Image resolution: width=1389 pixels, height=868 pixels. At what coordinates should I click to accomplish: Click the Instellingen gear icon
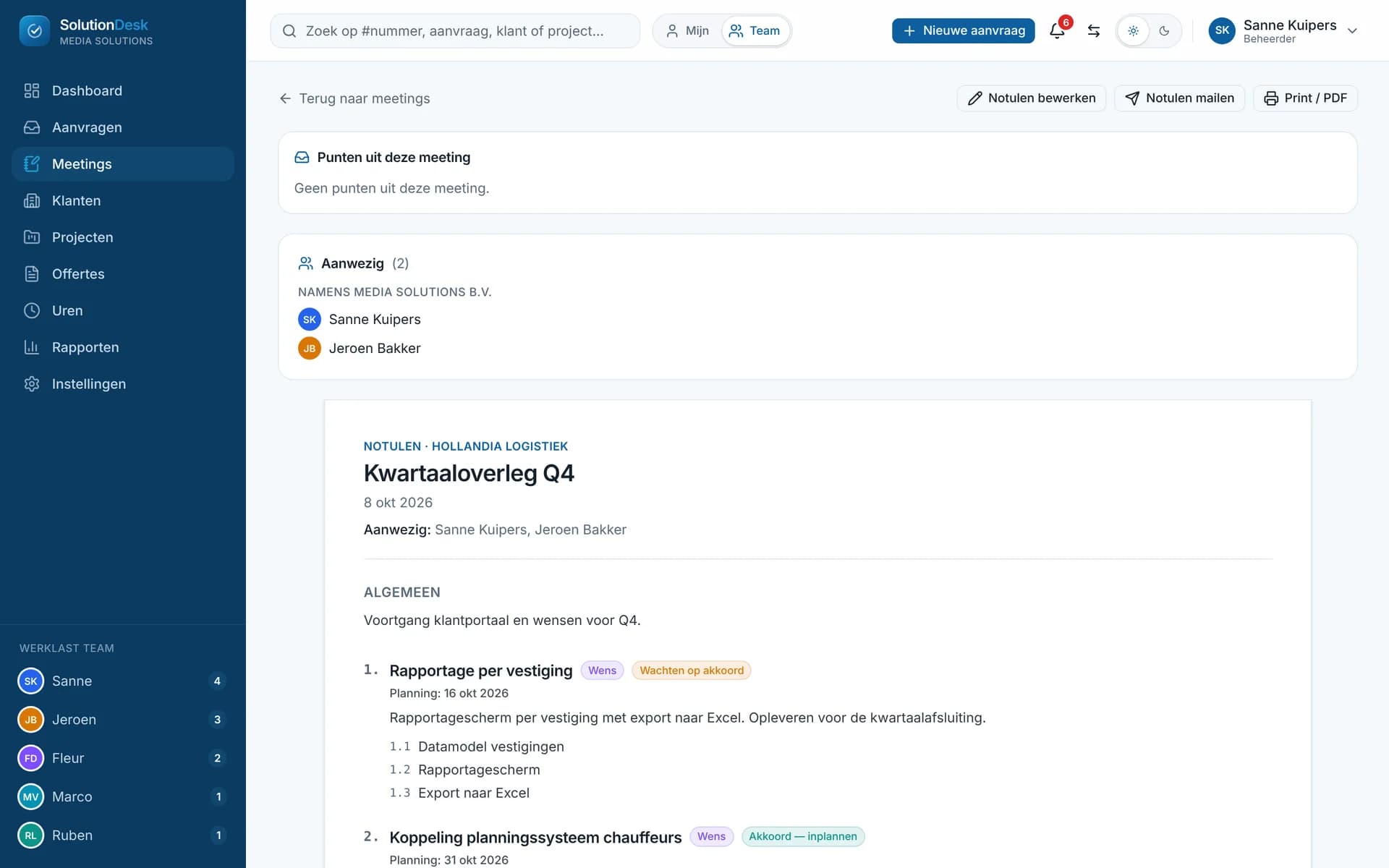[x=32, y=384]
